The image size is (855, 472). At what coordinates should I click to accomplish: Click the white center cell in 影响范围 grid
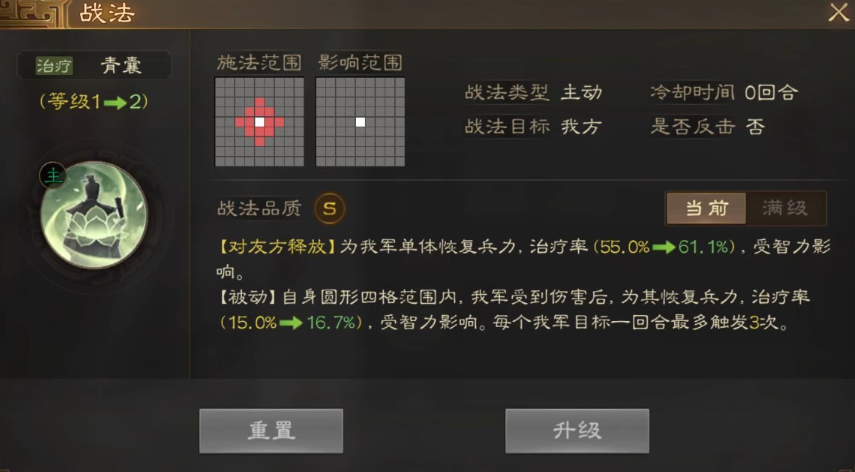pos(360,122)
